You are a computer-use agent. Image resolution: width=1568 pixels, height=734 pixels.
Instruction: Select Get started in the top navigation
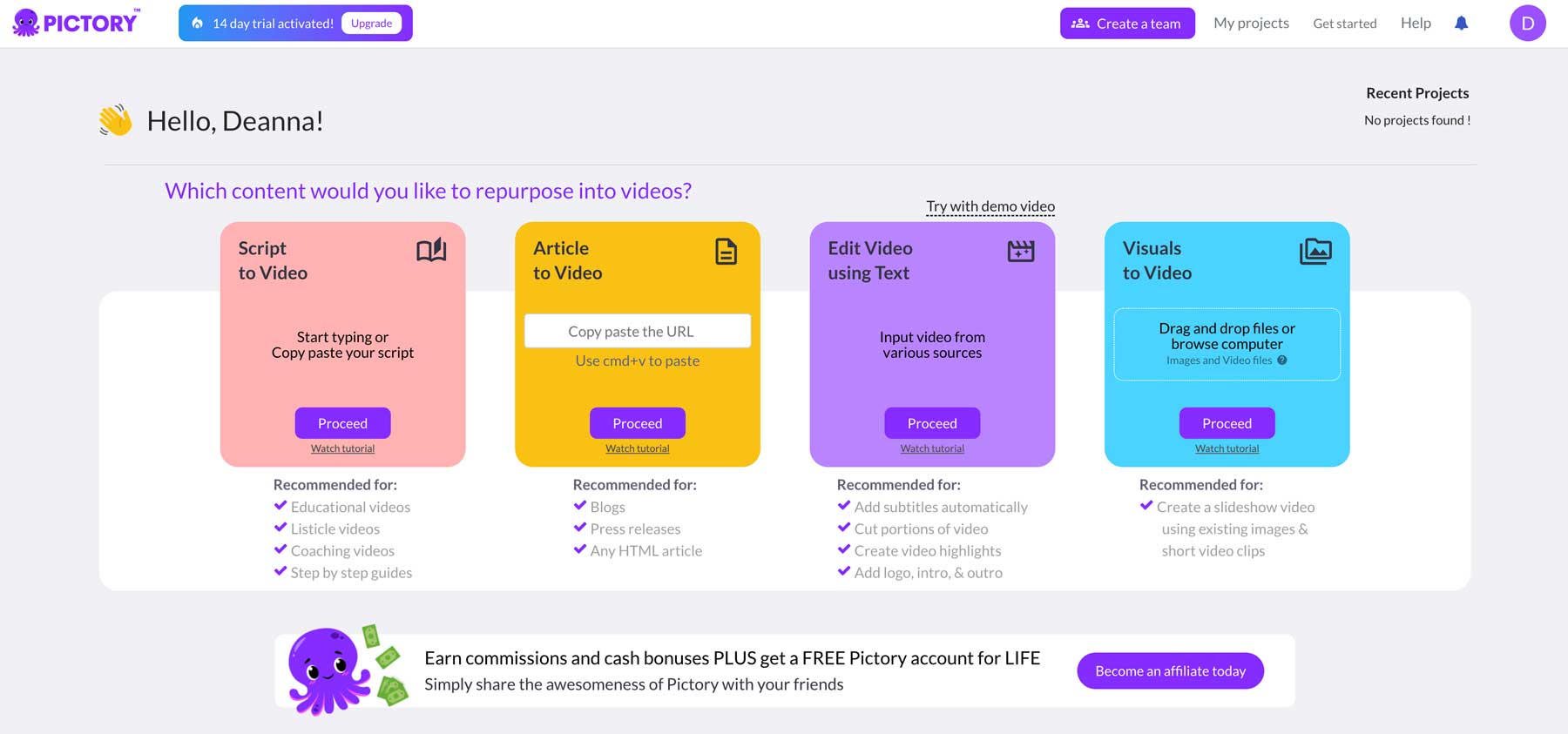(1344, 24)
